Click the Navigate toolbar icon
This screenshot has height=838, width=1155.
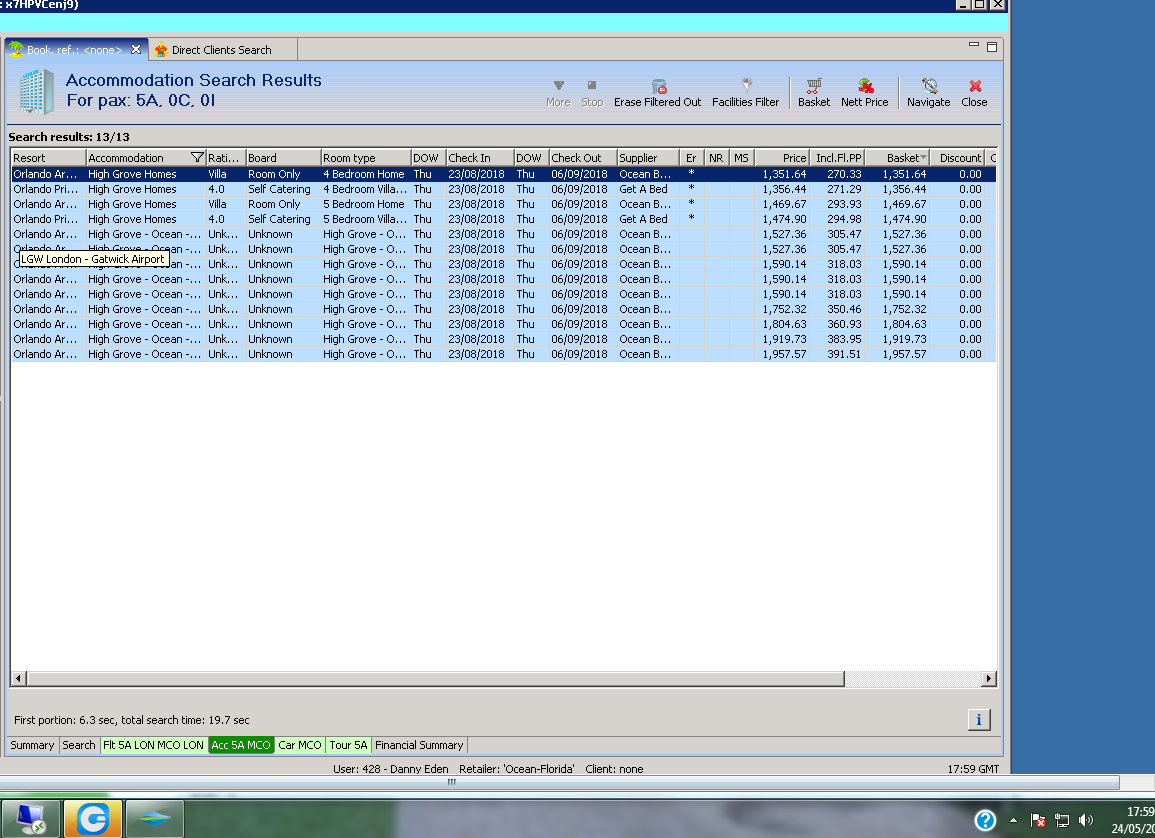click(x=928, y=92)
